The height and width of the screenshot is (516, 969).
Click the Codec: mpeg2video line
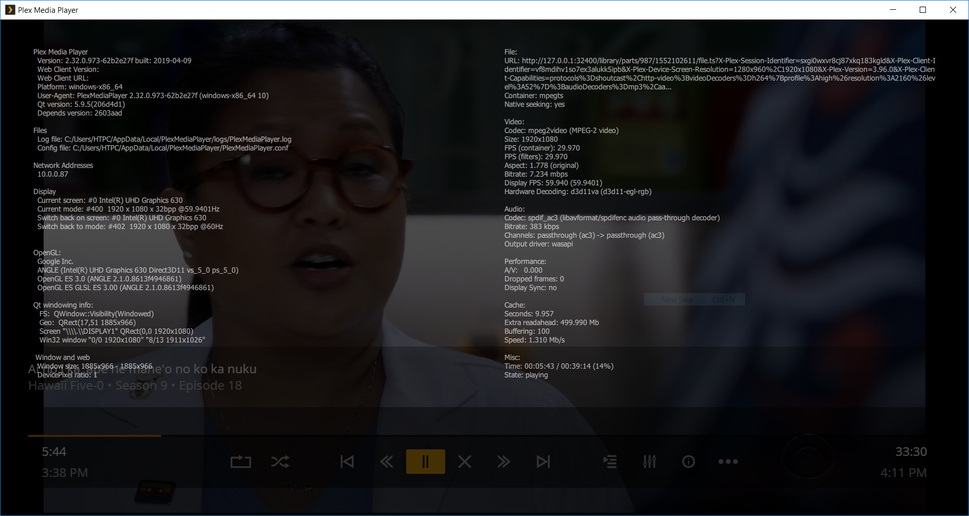coord(561,131)
